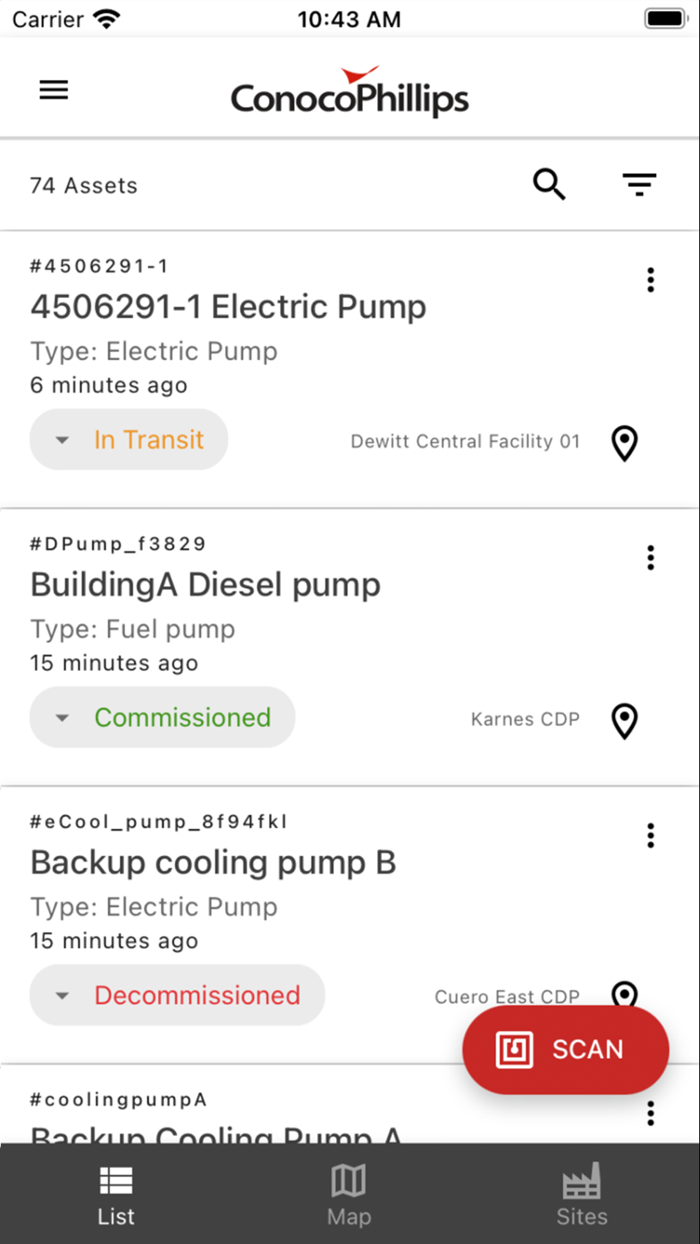Open the hamburger navigation menu
Screen dimensions: 700x1244
click(53, 89)
